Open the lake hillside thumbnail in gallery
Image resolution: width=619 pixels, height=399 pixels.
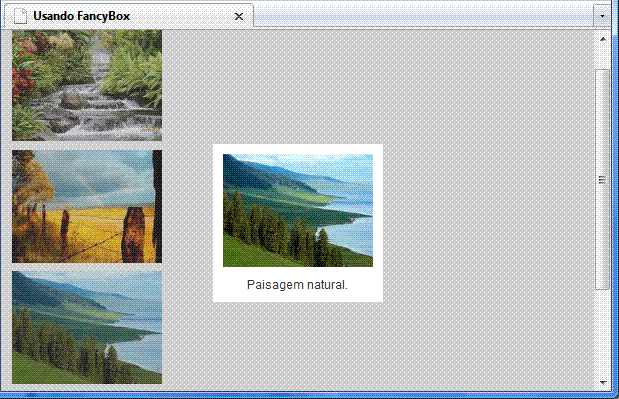(87, 327)
